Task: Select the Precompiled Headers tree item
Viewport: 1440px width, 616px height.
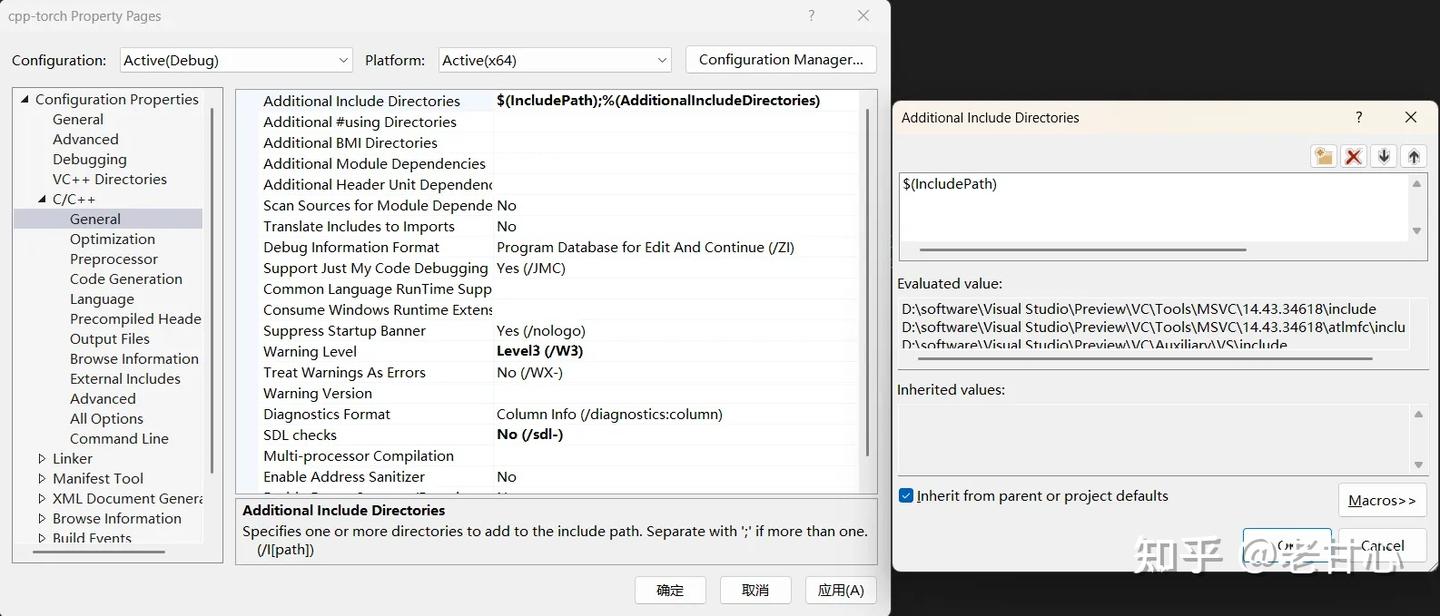Action: point(135,319)
